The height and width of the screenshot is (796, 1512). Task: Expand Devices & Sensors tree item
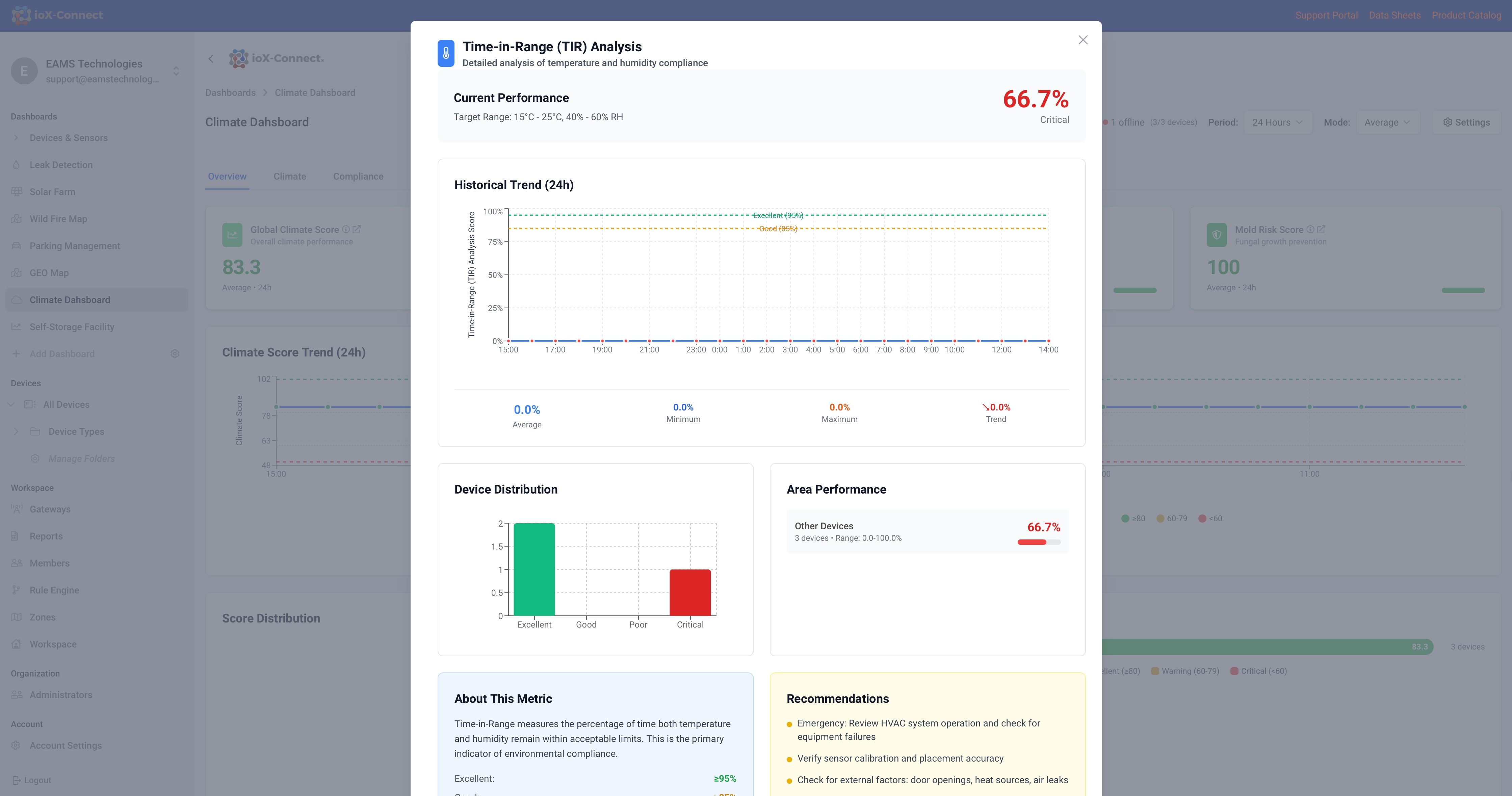[16, 138]
